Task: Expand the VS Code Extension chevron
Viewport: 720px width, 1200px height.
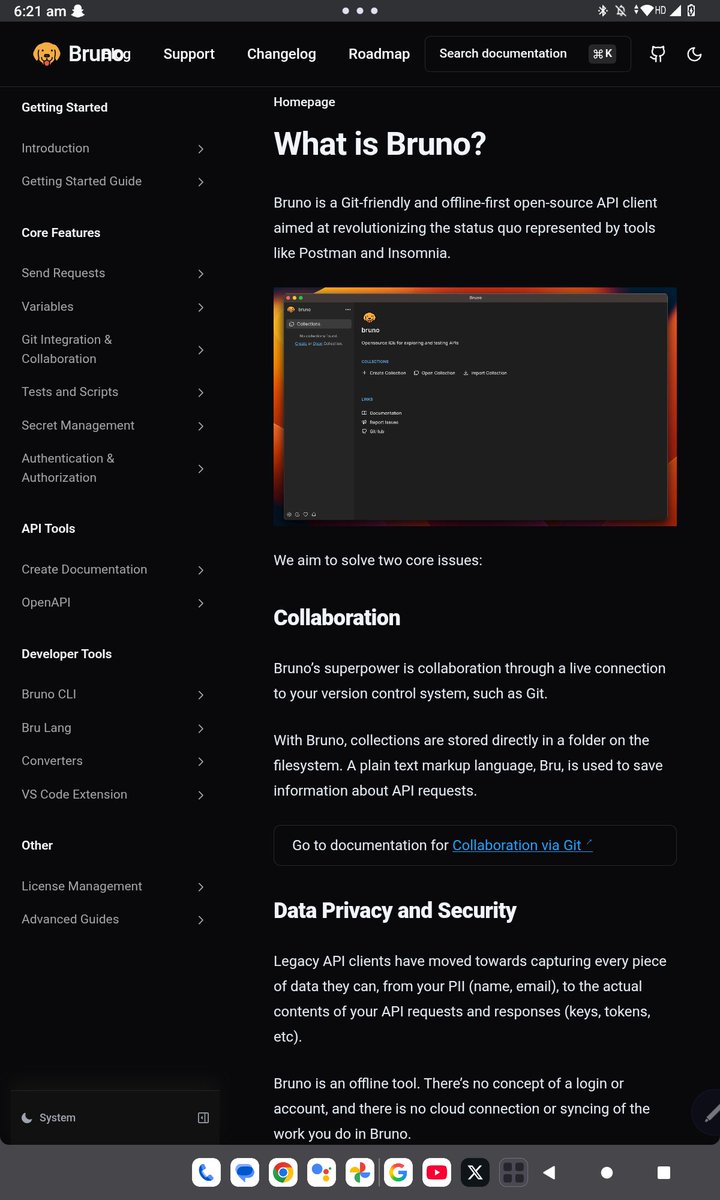Action: pos(201,795)
